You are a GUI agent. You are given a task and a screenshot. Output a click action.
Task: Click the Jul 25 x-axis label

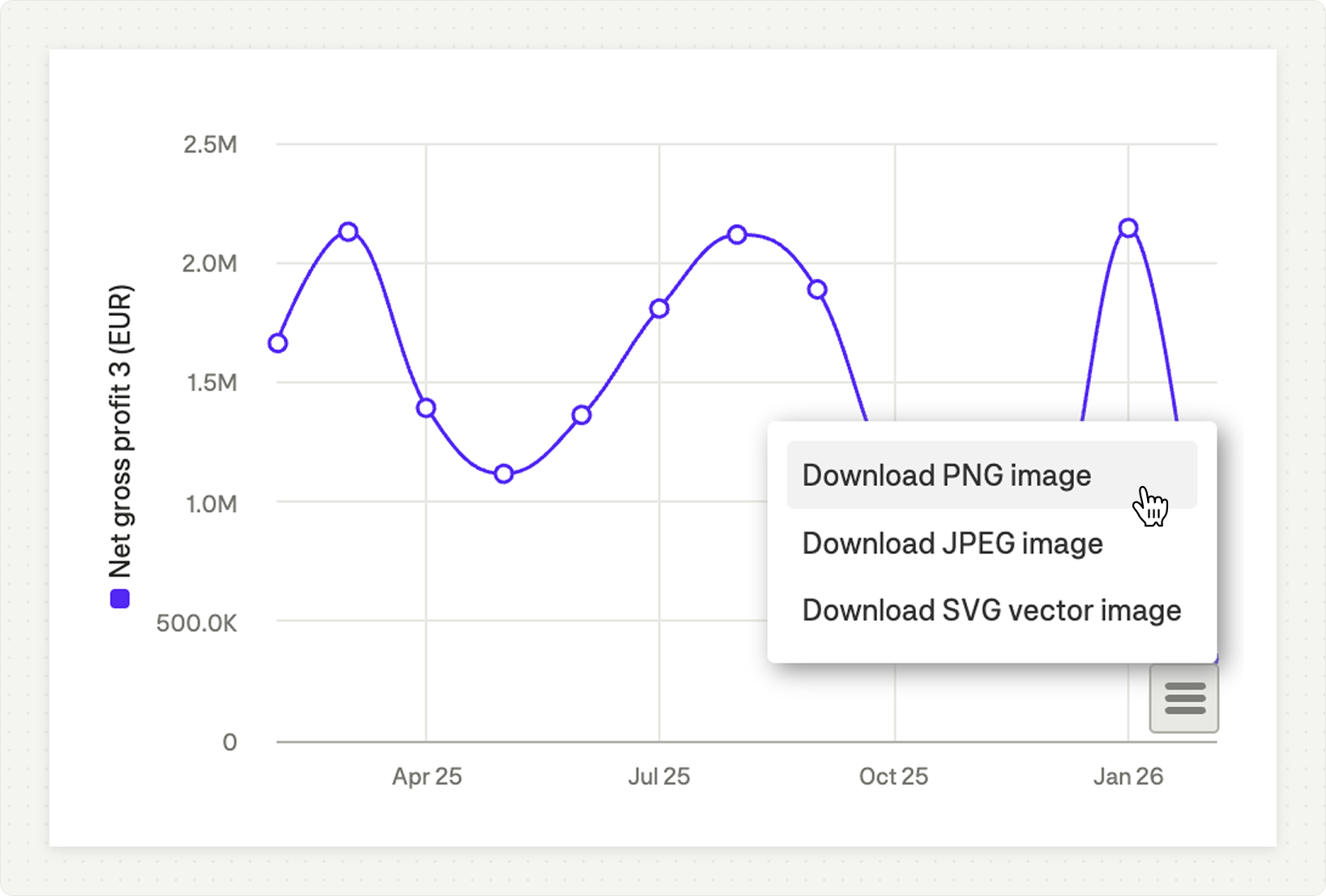coord(659,777)
